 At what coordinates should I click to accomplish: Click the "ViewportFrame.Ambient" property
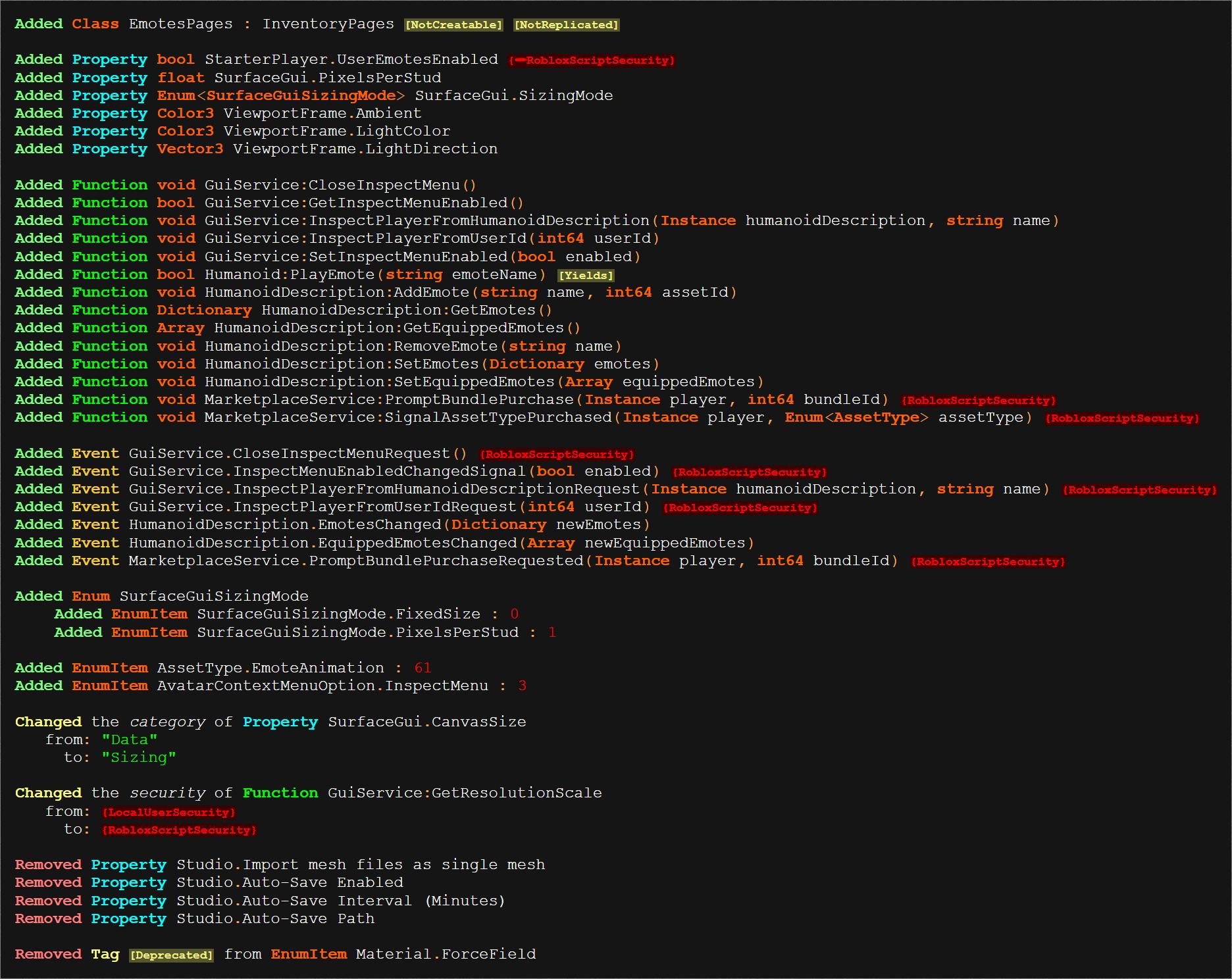point(322,113)
